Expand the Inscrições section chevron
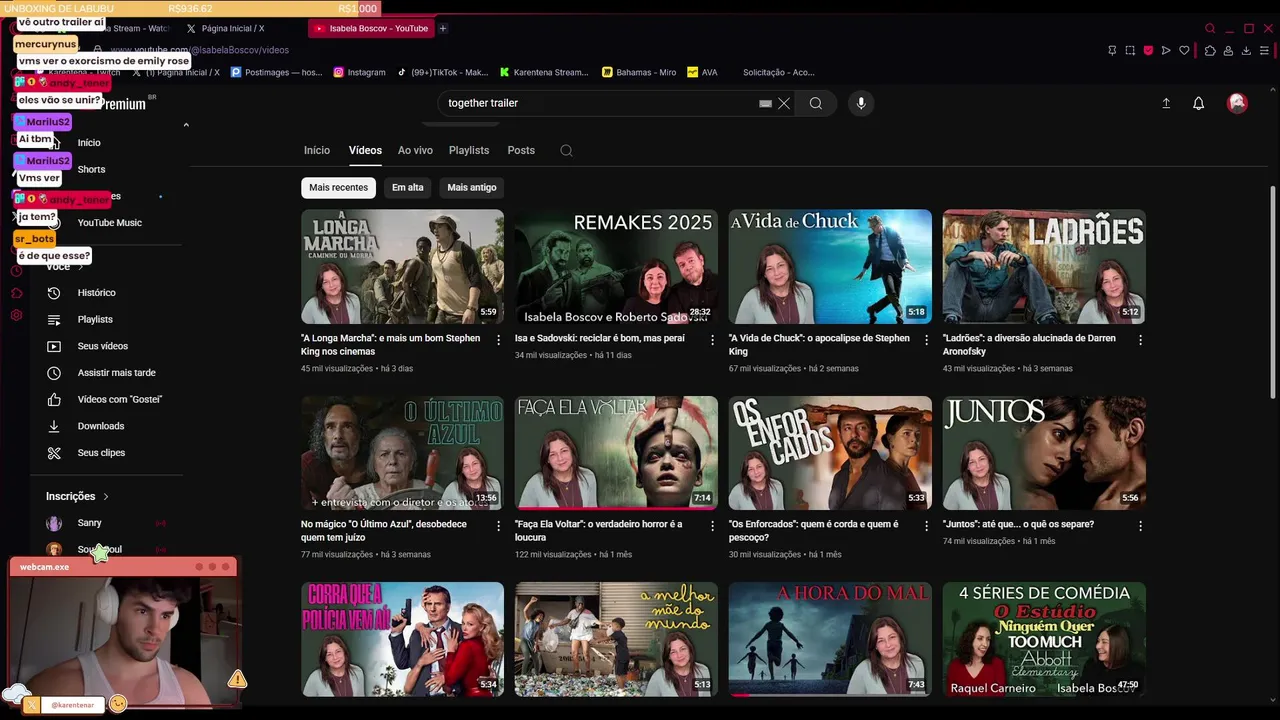Viewport: 1280px width, 720px height. (106, 497)
